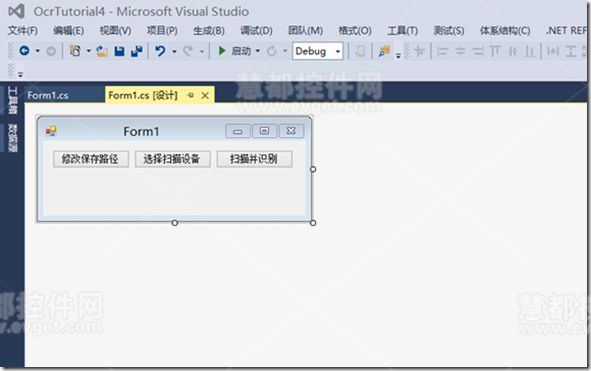Close the Form1.cs [设计] tab
The width and height of the screenshot is (591, 371).
pos(205,96)
